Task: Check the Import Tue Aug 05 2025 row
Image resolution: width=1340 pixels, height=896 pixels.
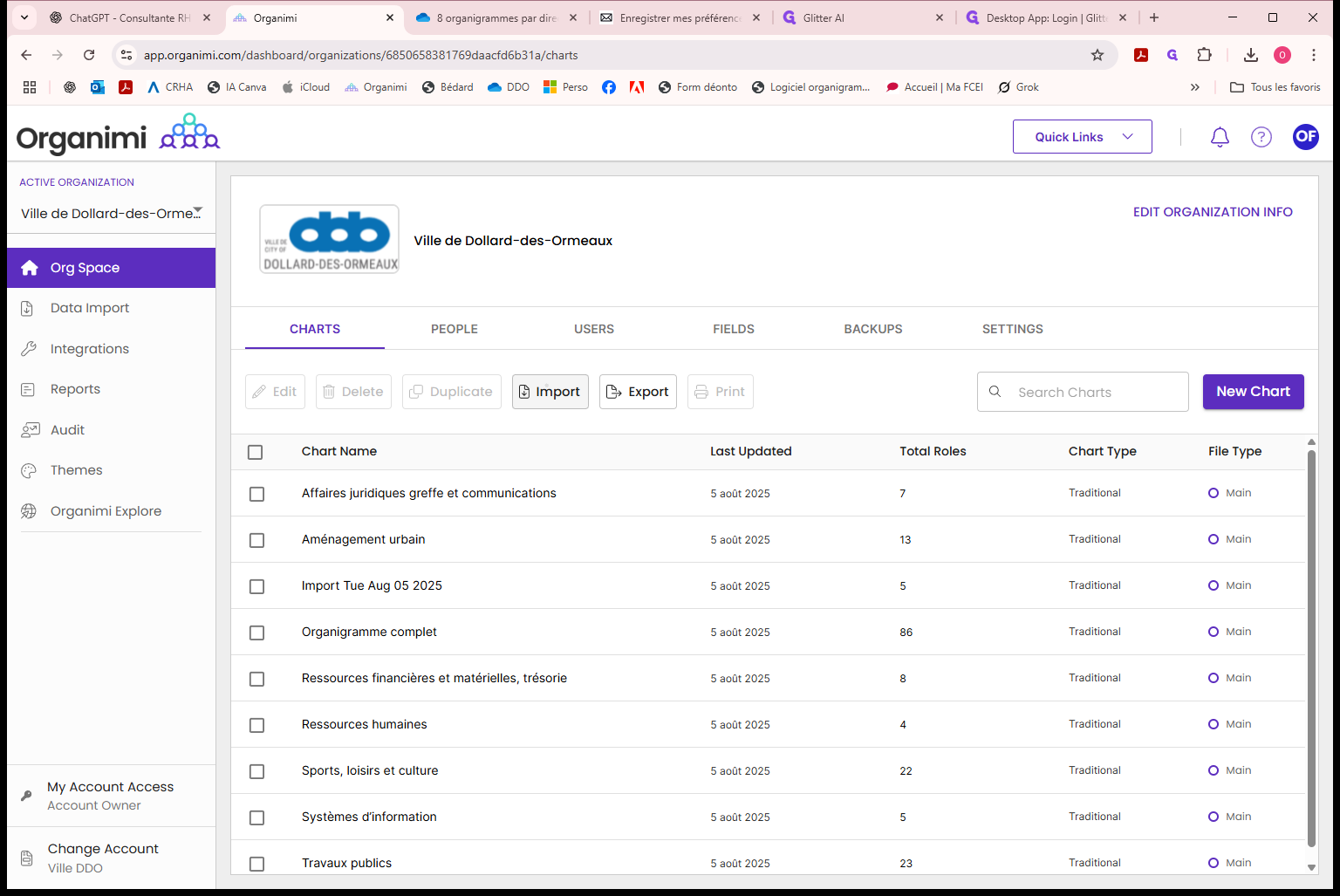Action: pos(256,586)
